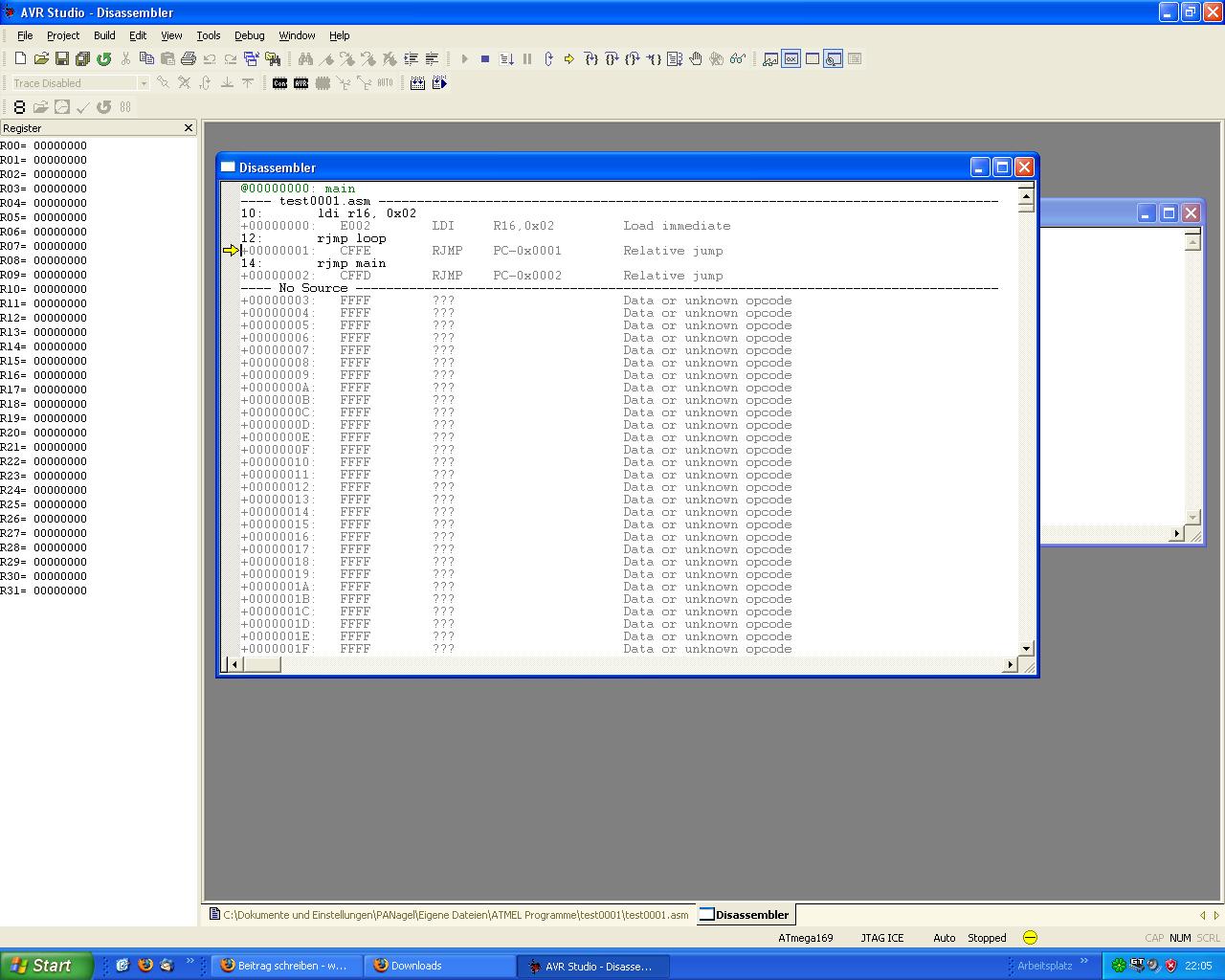Switch to the test0001.asm file tab
The height and width of the screenshot is (980, 1225).
(449, 915)
